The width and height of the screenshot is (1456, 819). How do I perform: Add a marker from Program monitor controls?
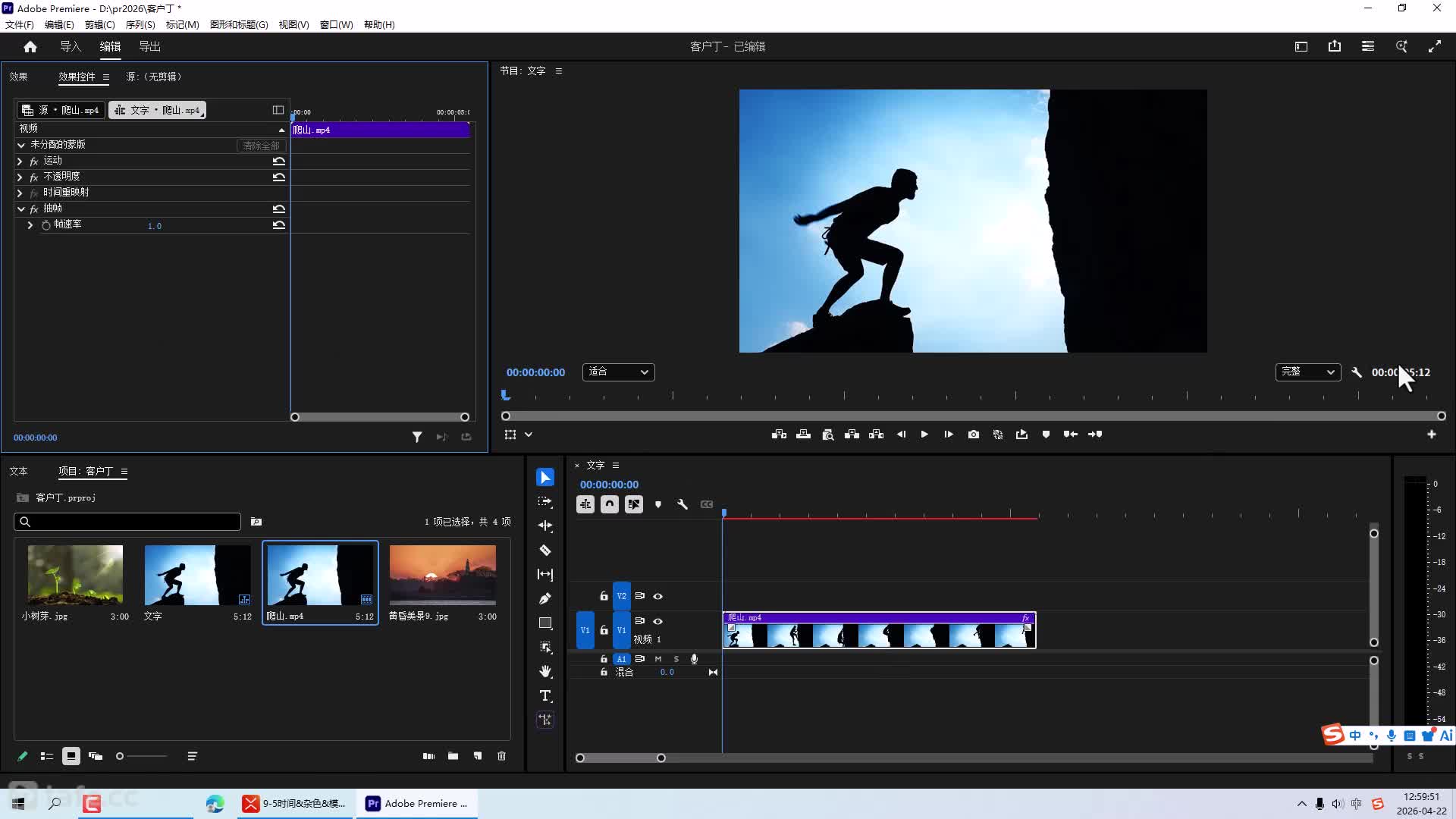tap(1046, 435)
